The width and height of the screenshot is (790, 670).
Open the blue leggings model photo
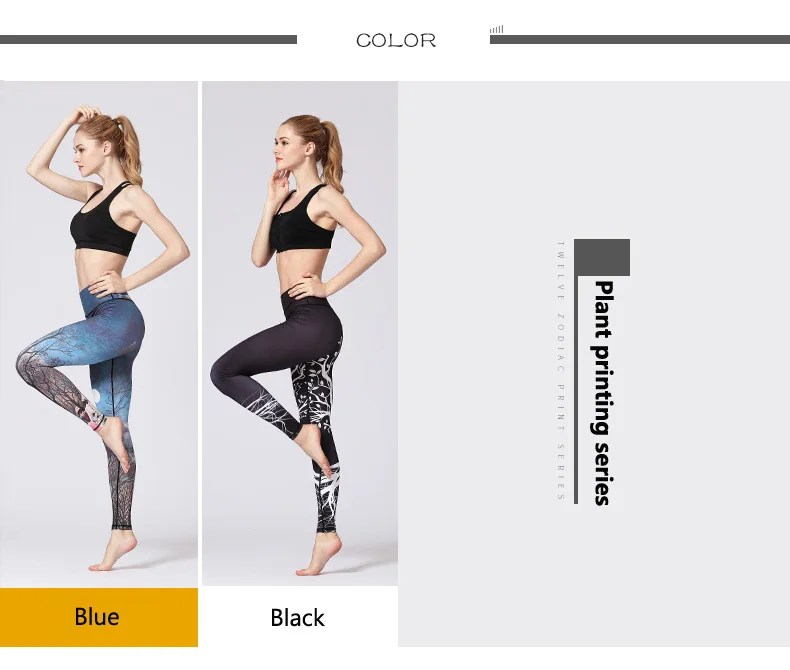point(99,334)
